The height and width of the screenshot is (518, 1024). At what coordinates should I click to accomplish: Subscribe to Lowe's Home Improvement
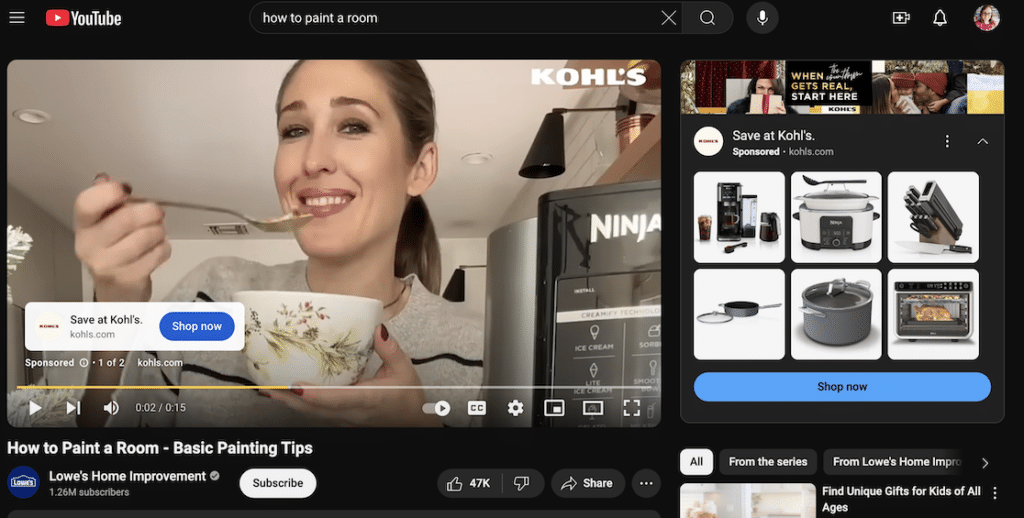coord(277,483)
